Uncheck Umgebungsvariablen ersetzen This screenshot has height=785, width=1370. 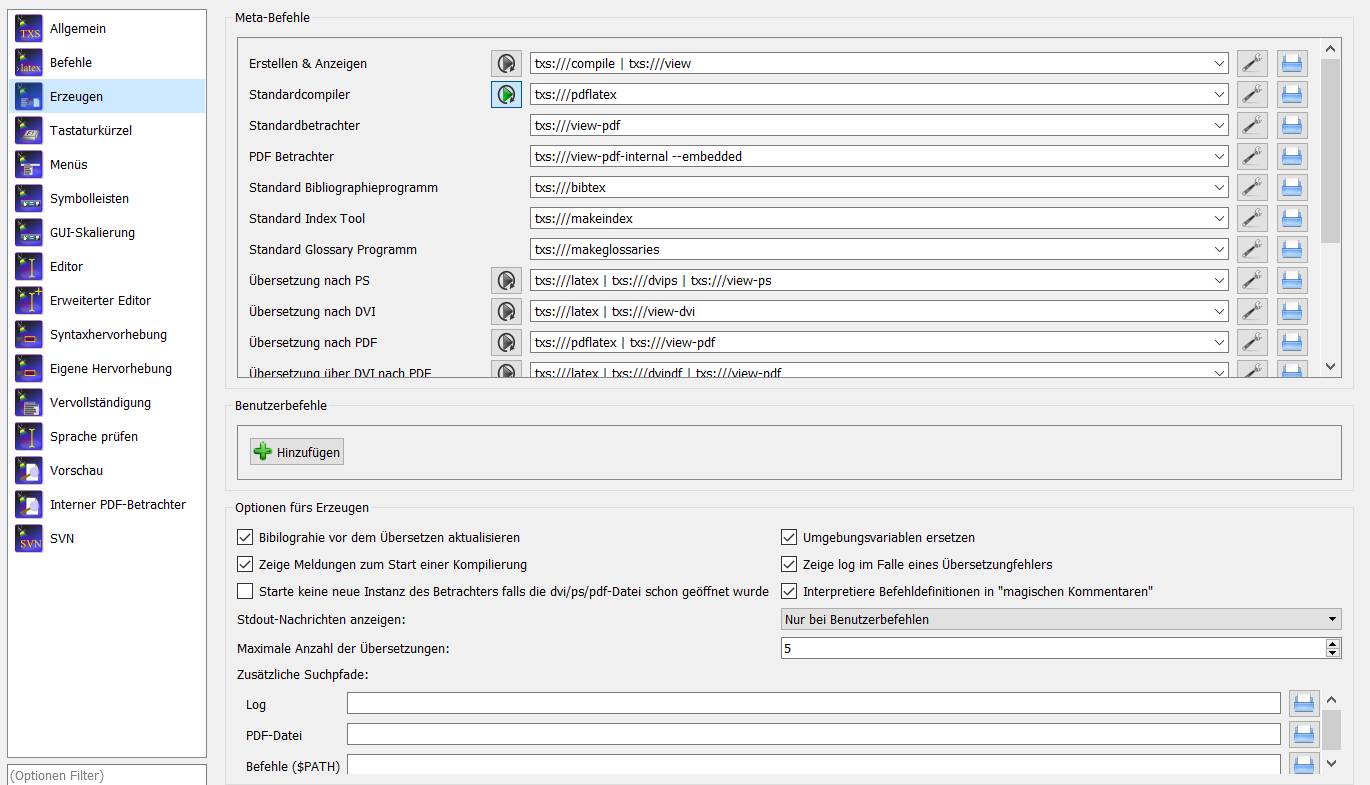tap(789, 538)
